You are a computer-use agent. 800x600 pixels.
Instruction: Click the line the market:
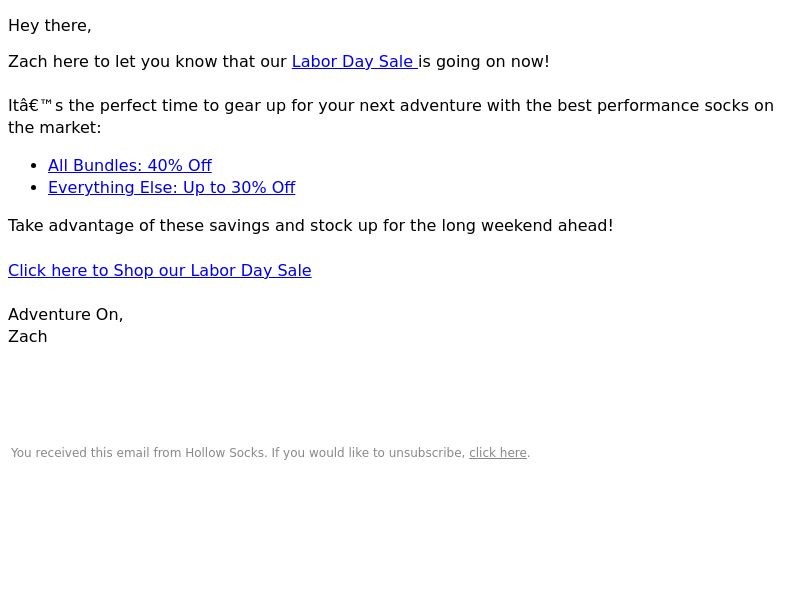pos(55,128)
